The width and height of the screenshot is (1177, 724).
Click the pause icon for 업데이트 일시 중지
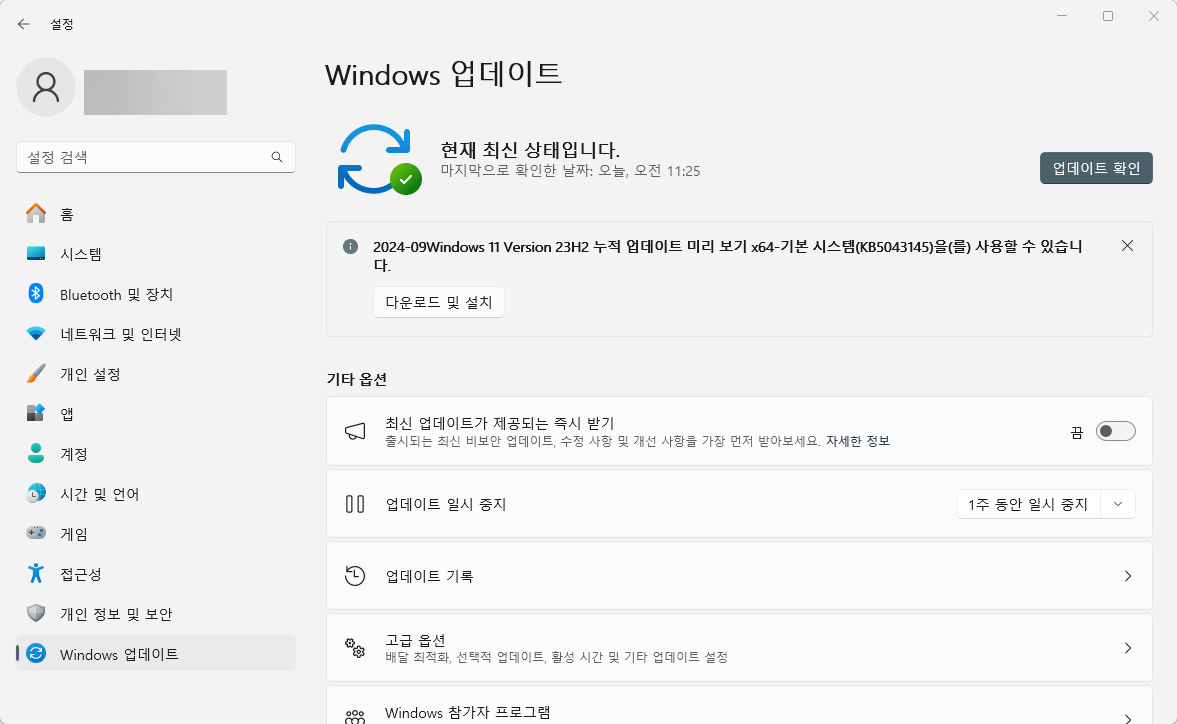point(355,503)
